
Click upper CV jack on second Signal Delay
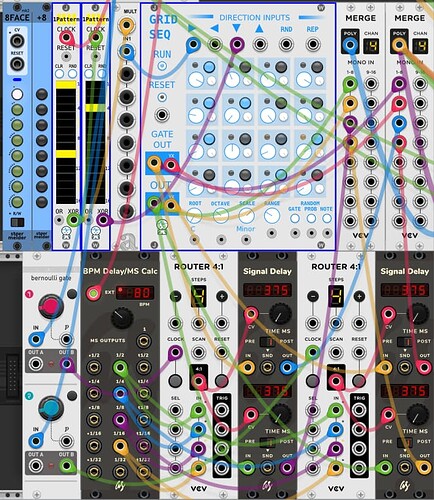pyautogui.click(x=388, y=314)
